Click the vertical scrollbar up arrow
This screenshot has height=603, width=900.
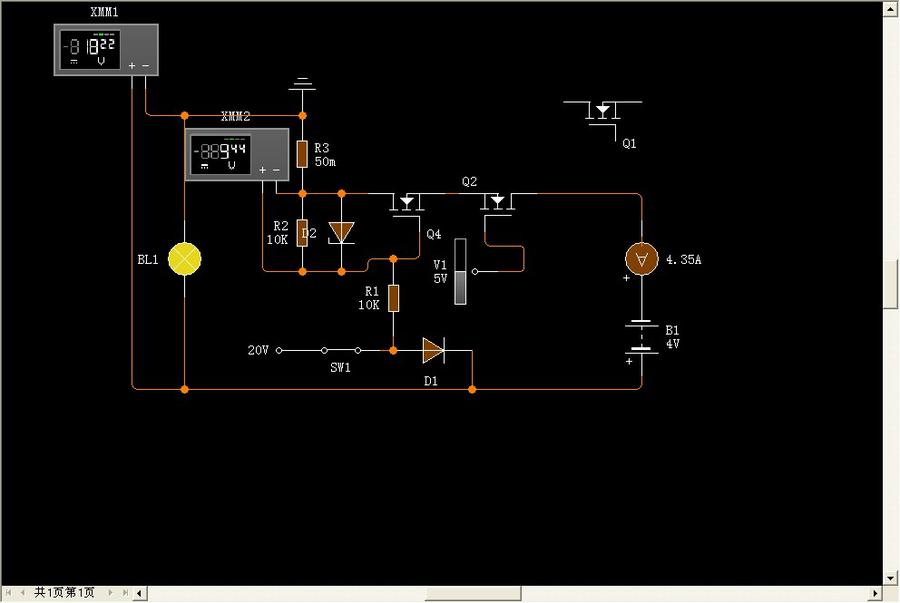[891, 8]
